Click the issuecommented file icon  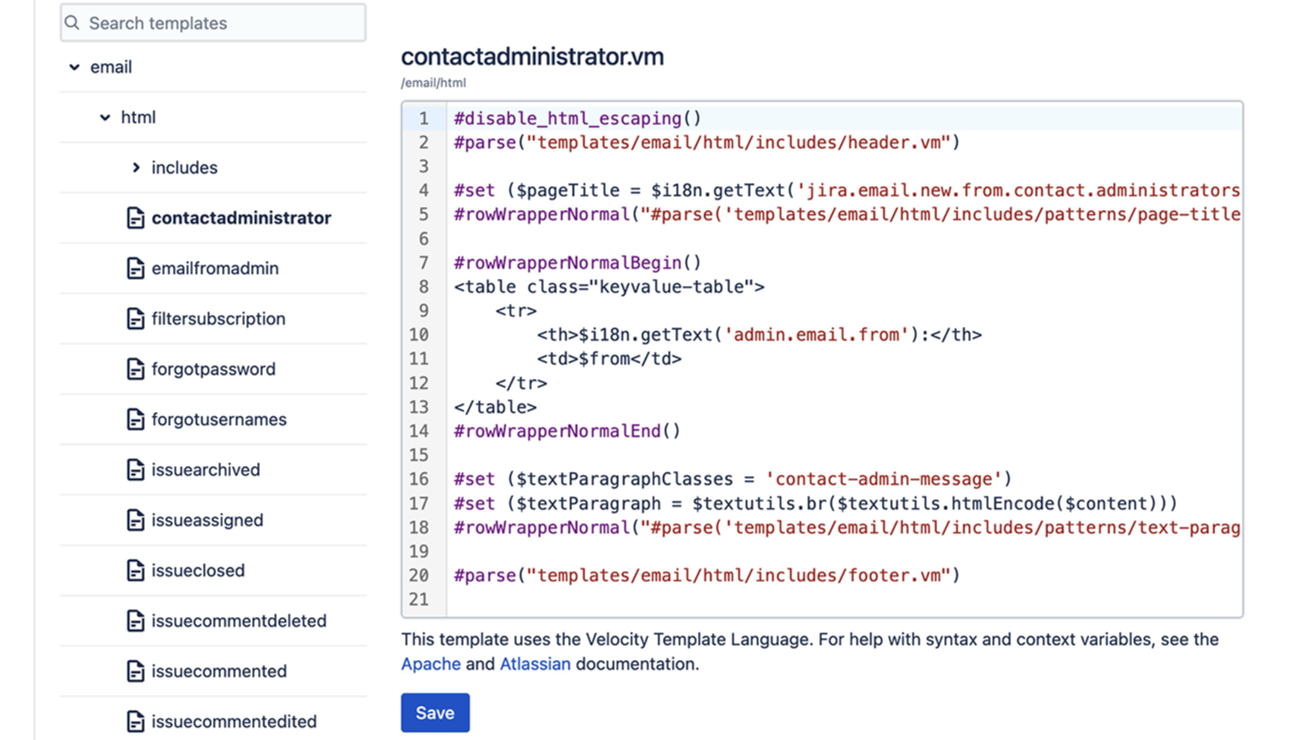click(x=136, y=671)
